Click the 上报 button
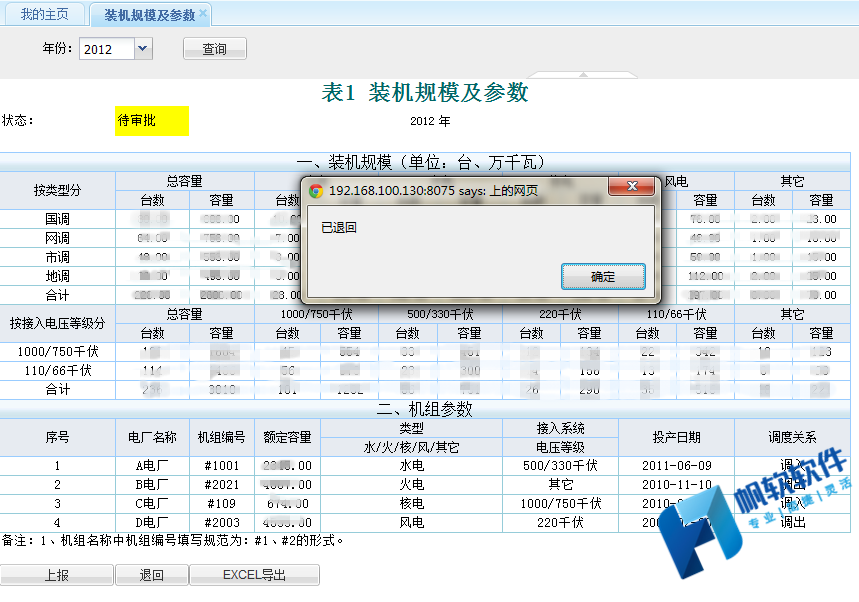859x602 pixels. click(56, 575)
